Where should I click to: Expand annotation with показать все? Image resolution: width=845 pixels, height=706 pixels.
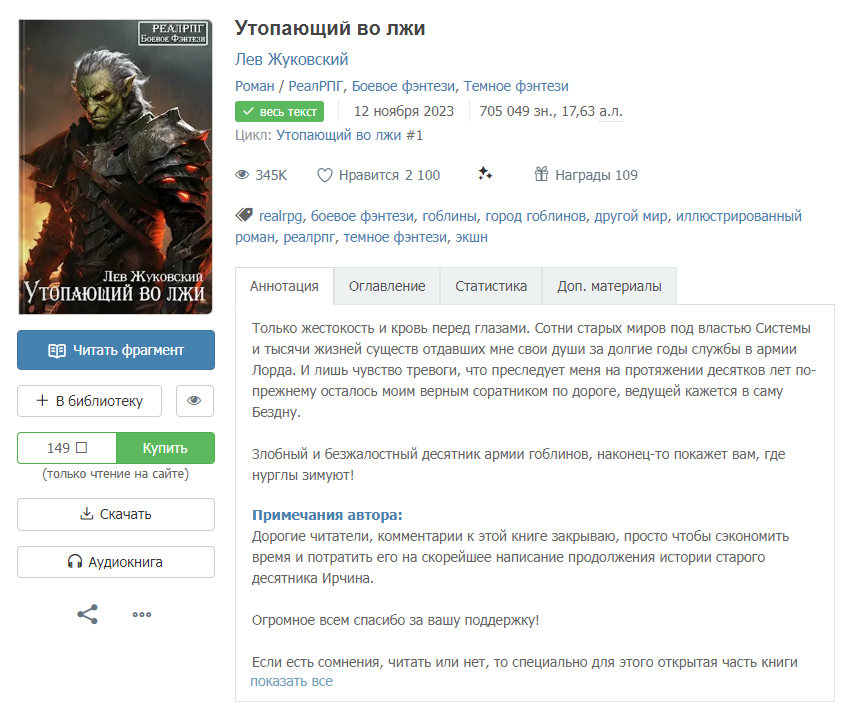coord(292,681)
